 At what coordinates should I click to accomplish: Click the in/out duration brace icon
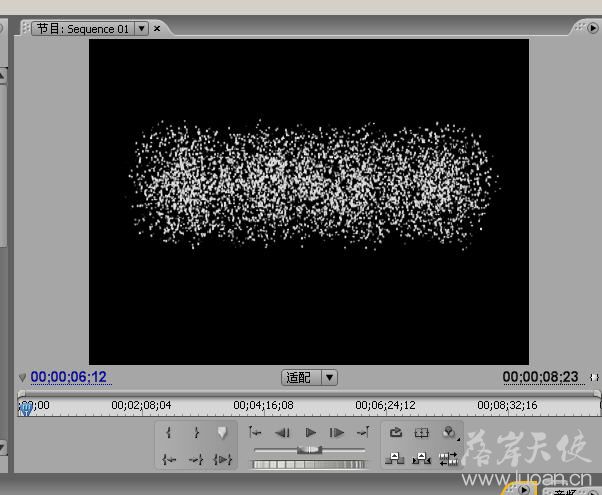(x=594, y=377)
